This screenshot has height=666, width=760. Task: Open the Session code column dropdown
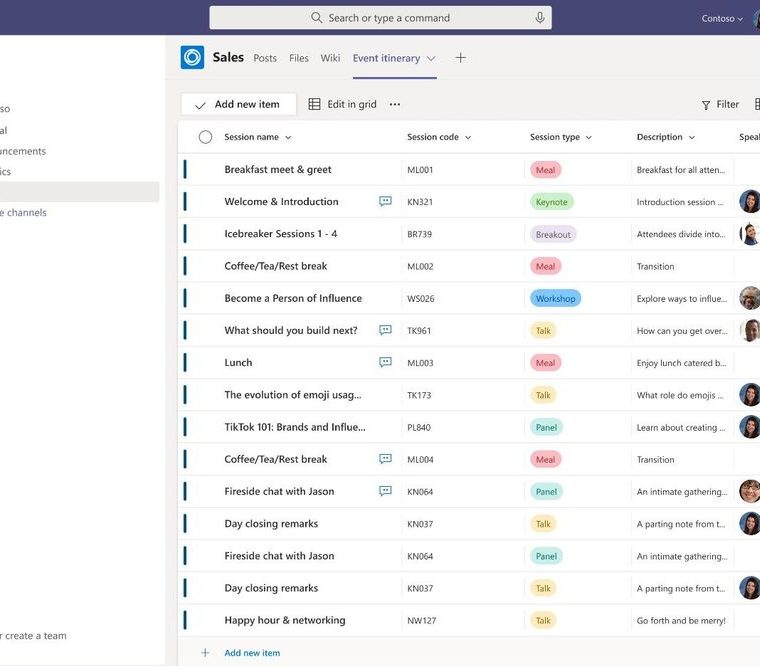point(468,138)
